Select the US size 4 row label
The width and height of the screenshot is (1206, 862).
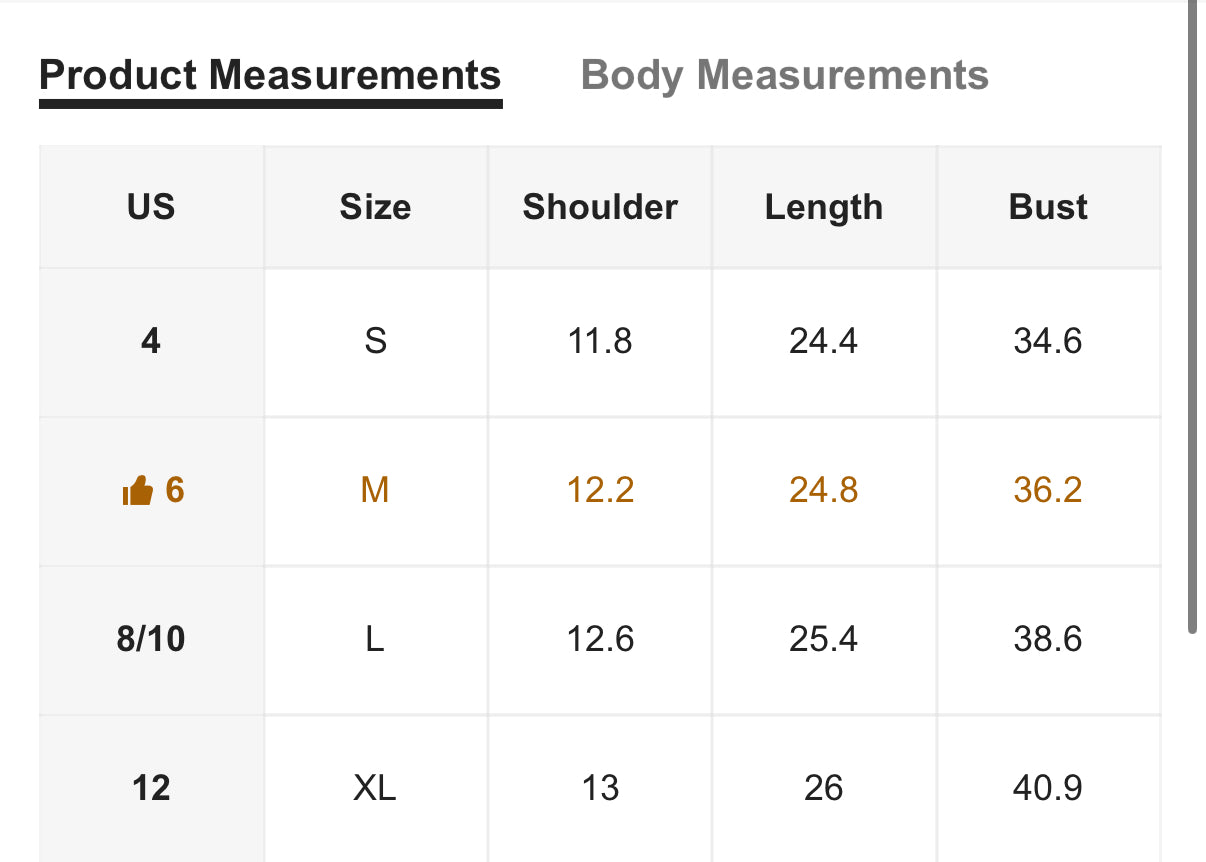coord(151,342)
